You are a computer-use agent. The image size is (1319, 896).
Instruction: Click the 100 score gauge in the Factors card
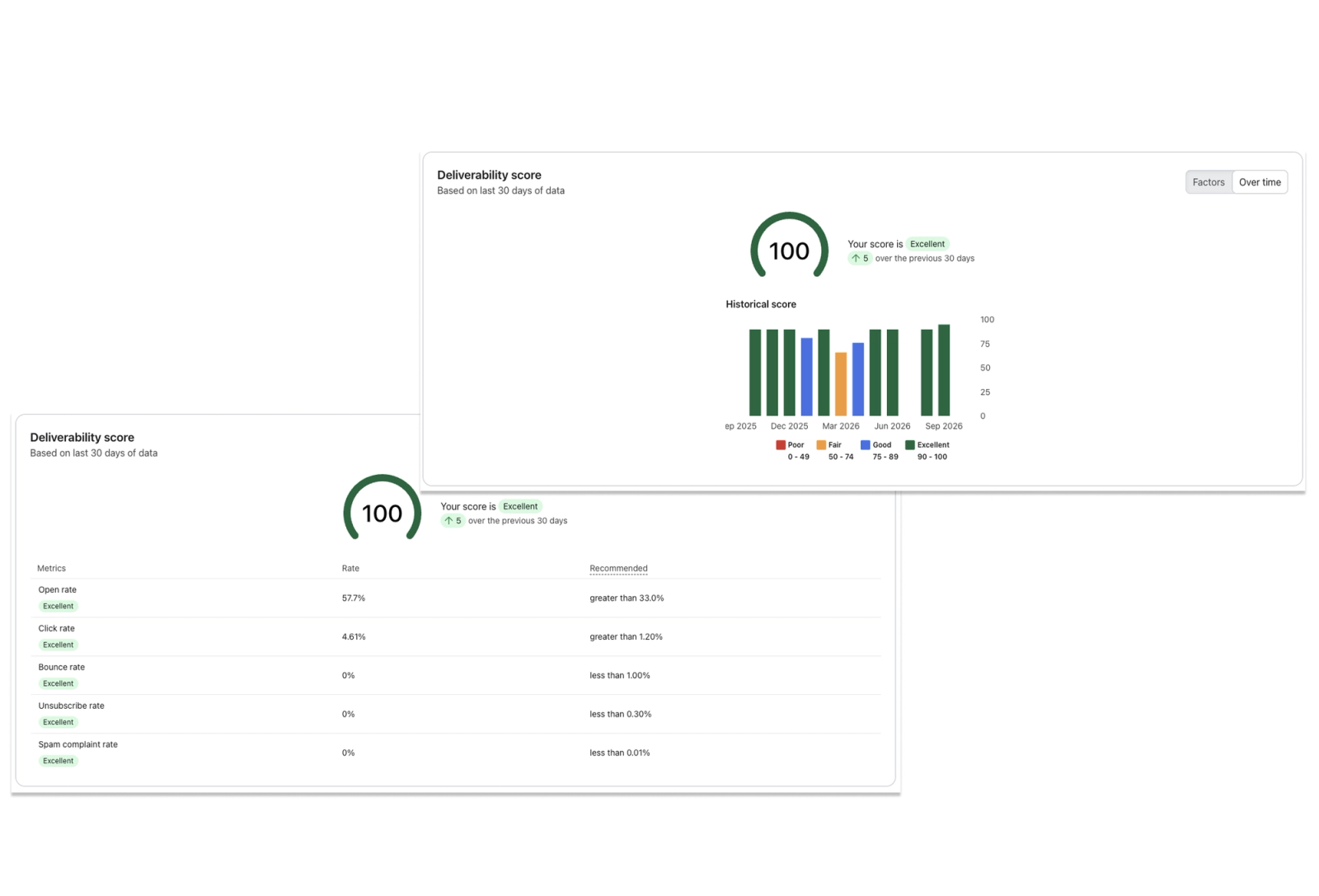click(383, 509)
